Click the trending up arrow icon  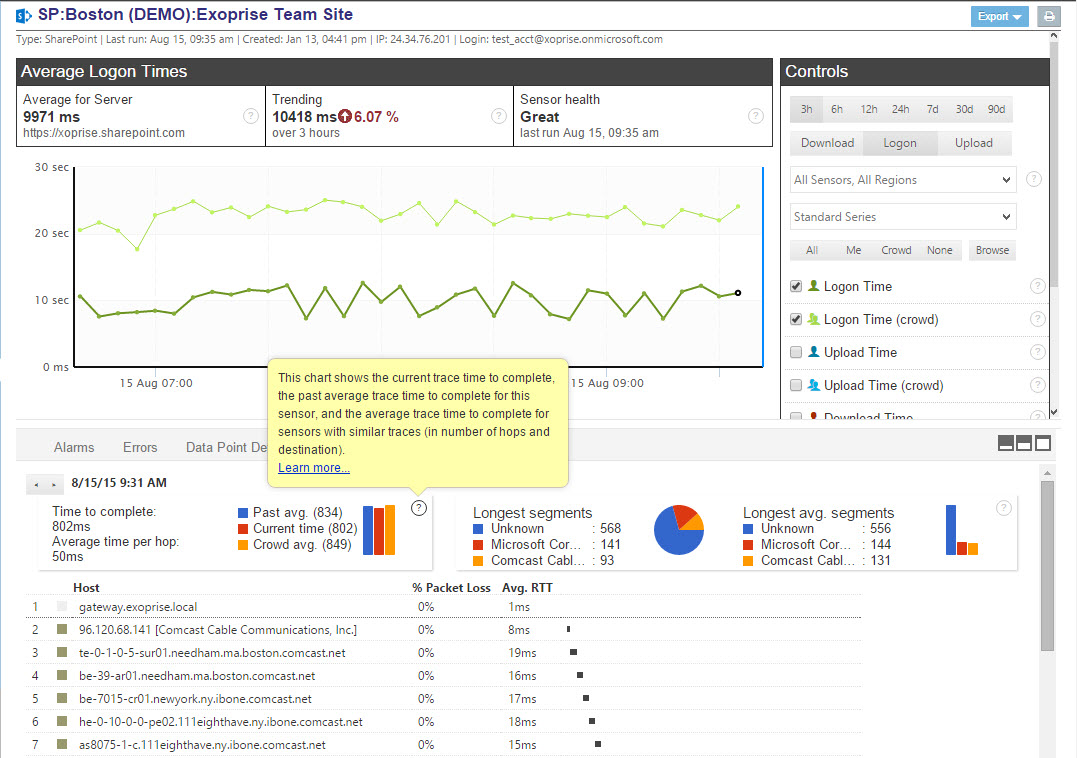[x=345, y=117]
